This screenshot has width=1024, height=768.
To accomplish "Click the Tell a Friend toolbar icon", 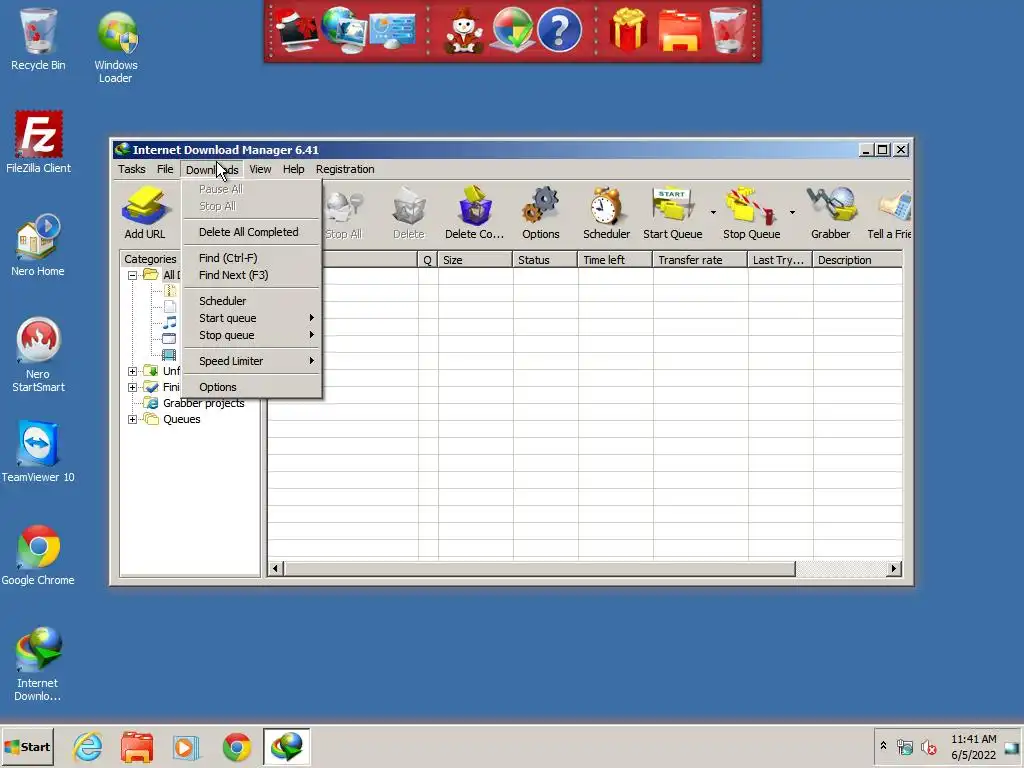I will tap(889, 212).
